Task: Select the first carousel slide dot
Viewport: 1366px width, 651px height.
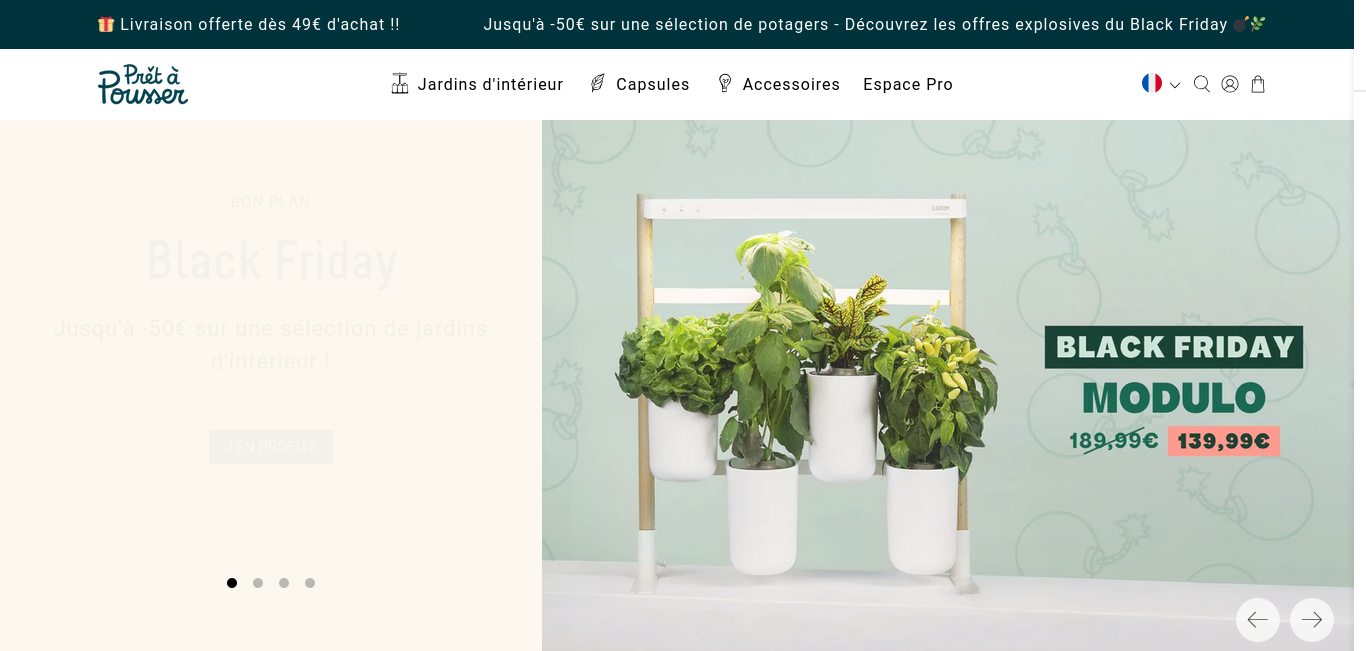Action: click(232, 583)
